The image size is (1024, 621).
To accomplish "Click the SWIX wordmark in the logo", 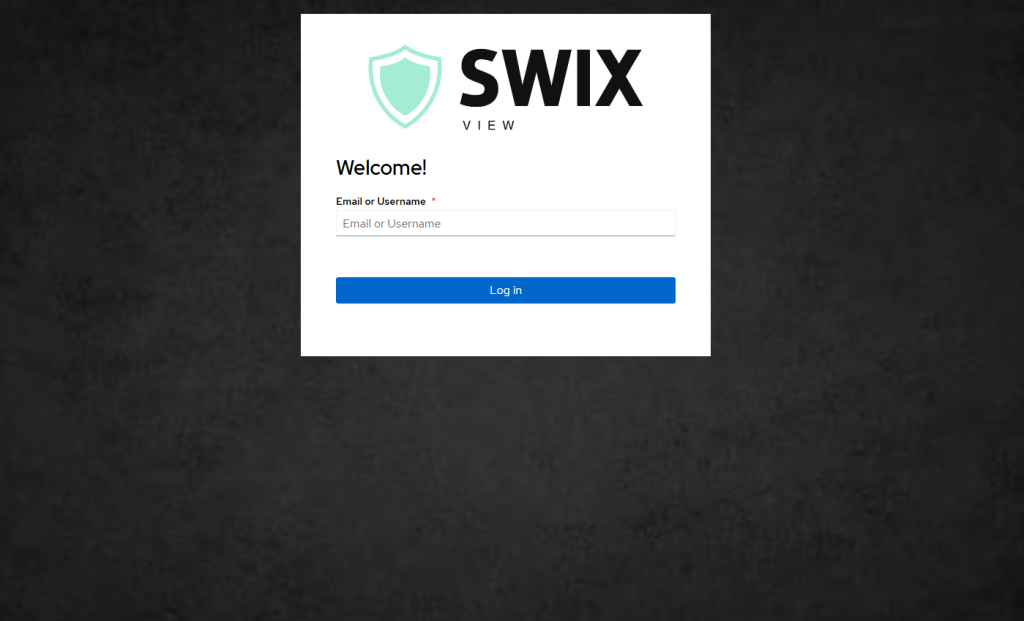I will (x=551, y=78).
